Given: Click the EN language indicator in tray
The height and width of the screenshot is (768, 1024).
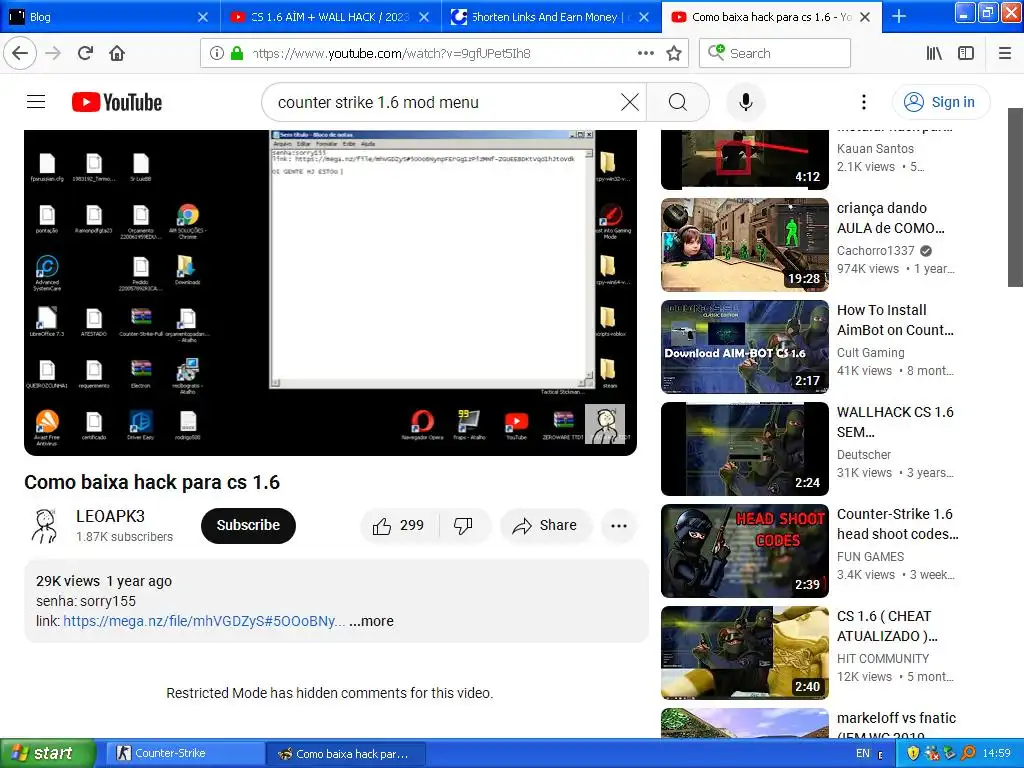Looking at the screenshot, I should (863, 753).
